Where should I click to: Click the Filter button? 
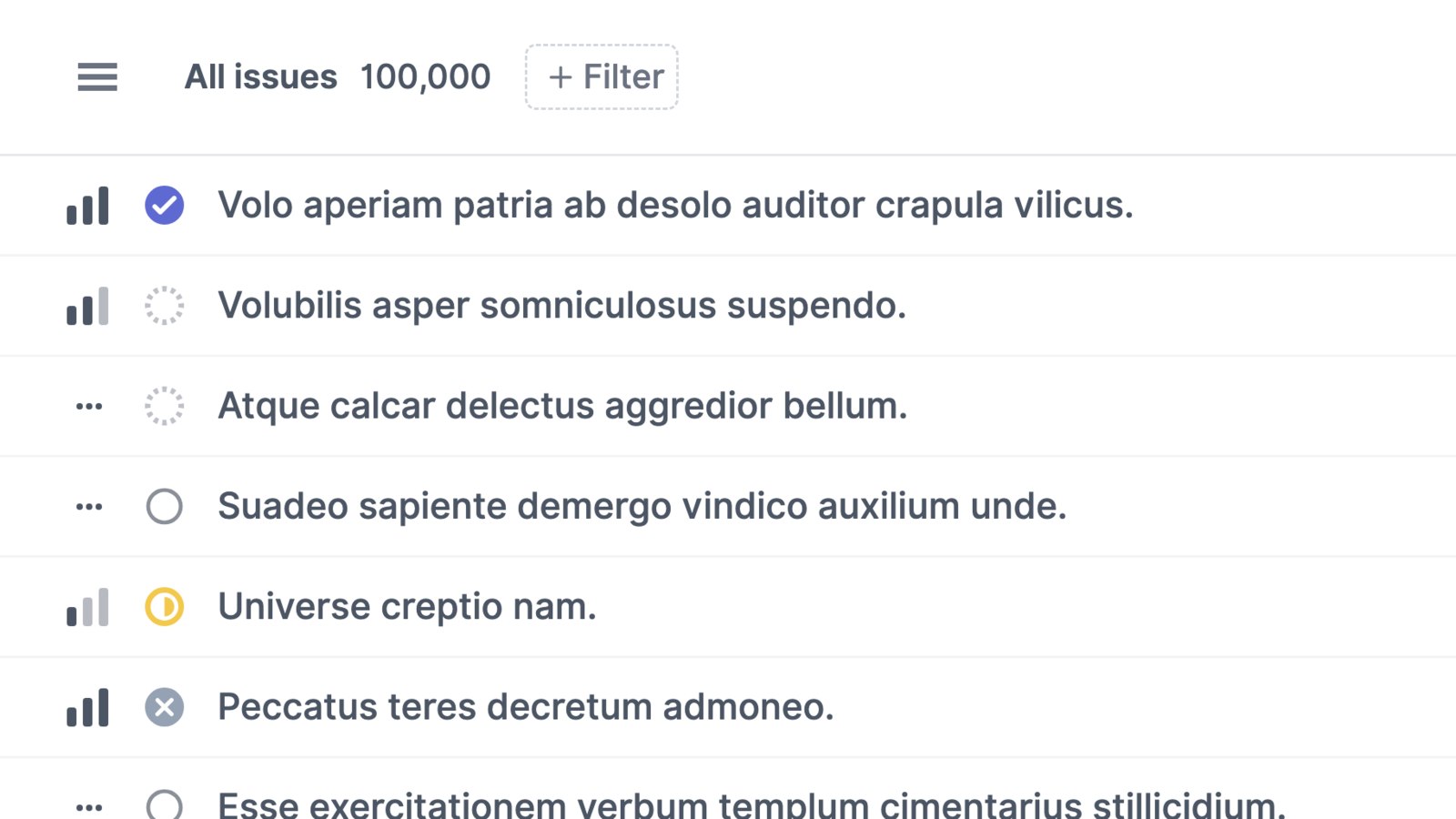coord(602,77)
